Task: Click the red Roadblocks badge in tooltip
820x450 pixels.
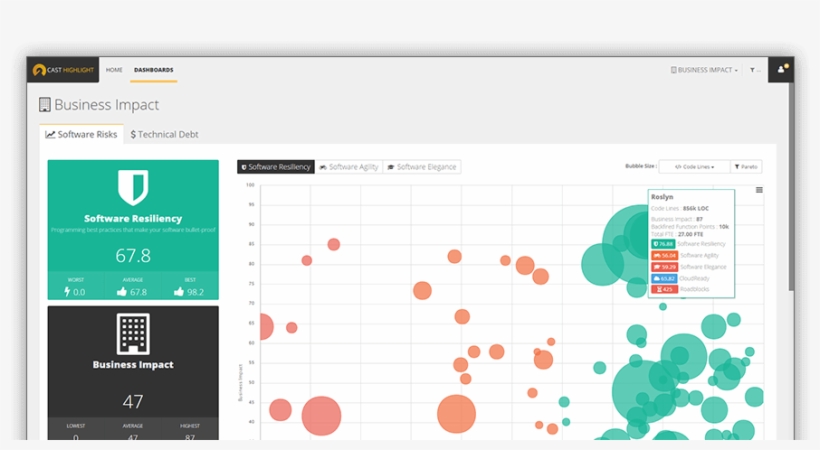Action: coord(664,290)
